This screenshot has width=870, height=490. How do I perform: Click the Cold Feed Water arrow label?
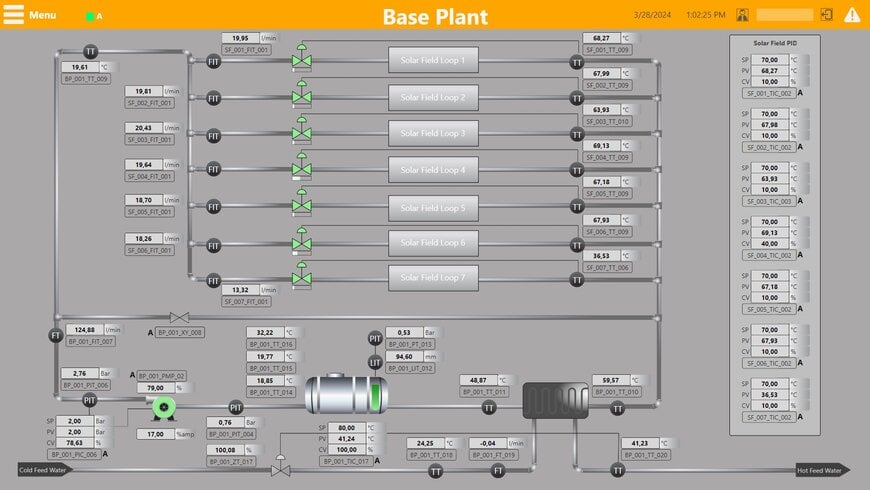tap(44, 470)
